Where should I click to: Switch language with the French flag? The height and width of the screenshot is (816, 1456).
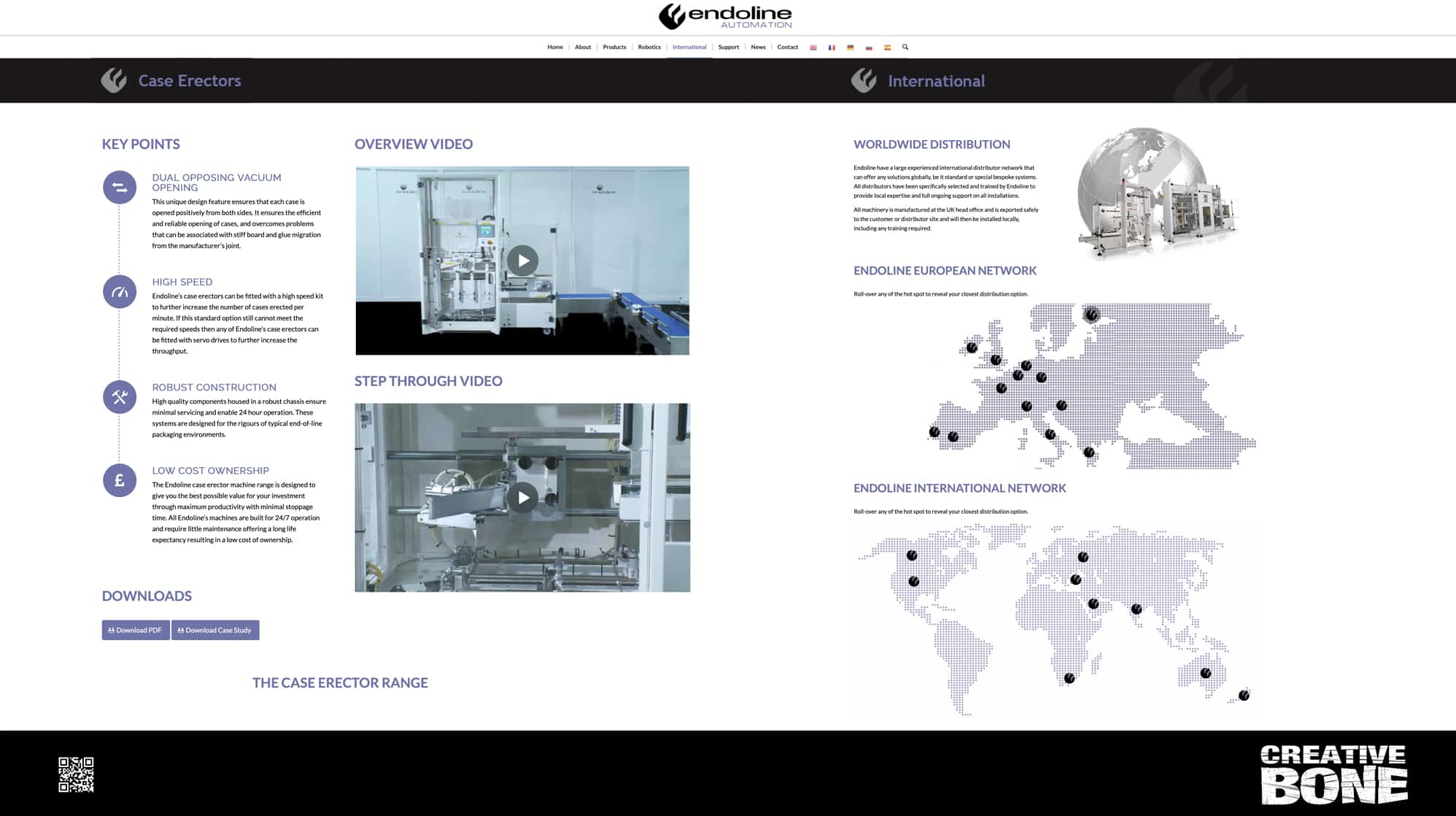[x=832, y=47]
